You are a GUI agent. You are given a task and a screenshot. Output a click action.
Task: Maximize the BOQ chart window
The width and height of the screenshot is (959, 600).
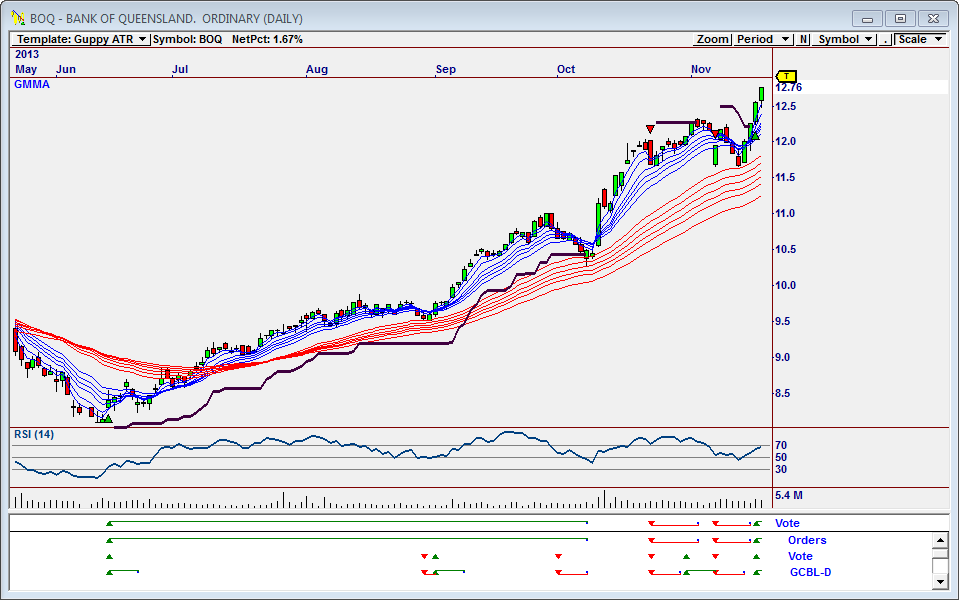[x=900, y=18]
